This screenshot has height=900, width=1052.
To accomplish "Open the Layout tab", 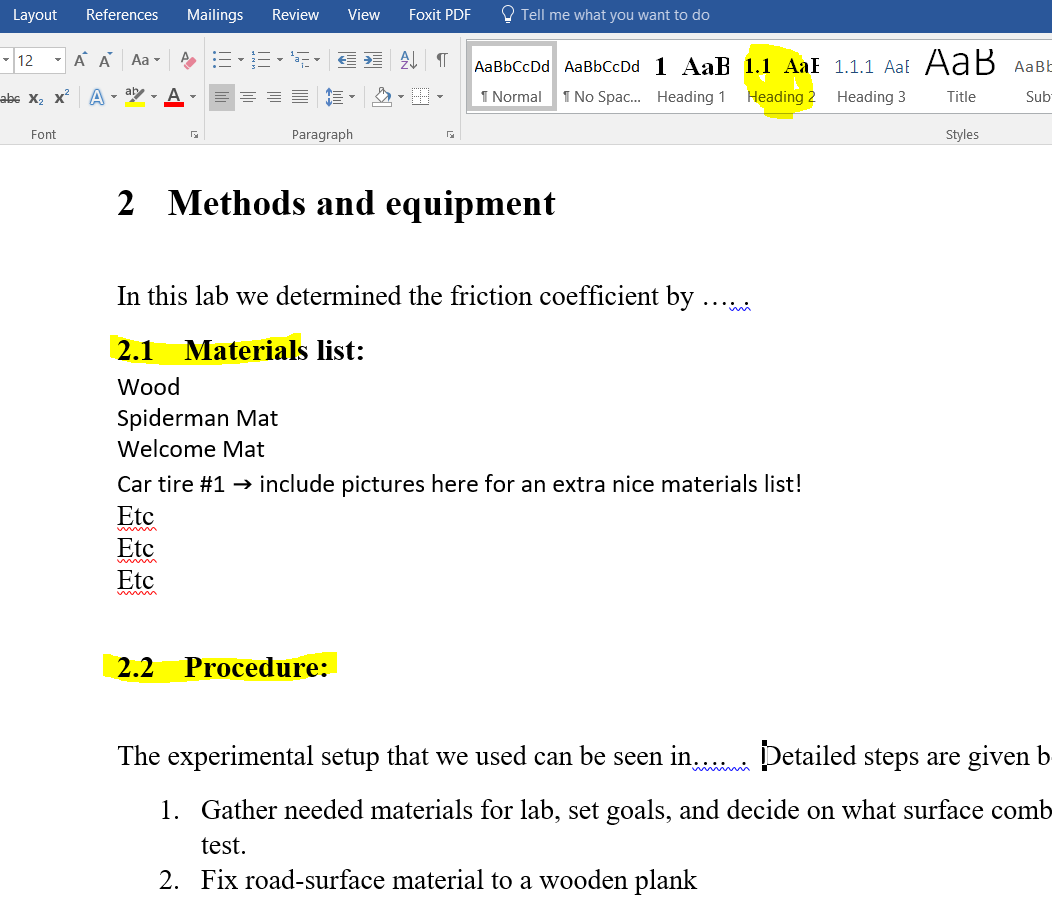I will (x=35, y=15).
